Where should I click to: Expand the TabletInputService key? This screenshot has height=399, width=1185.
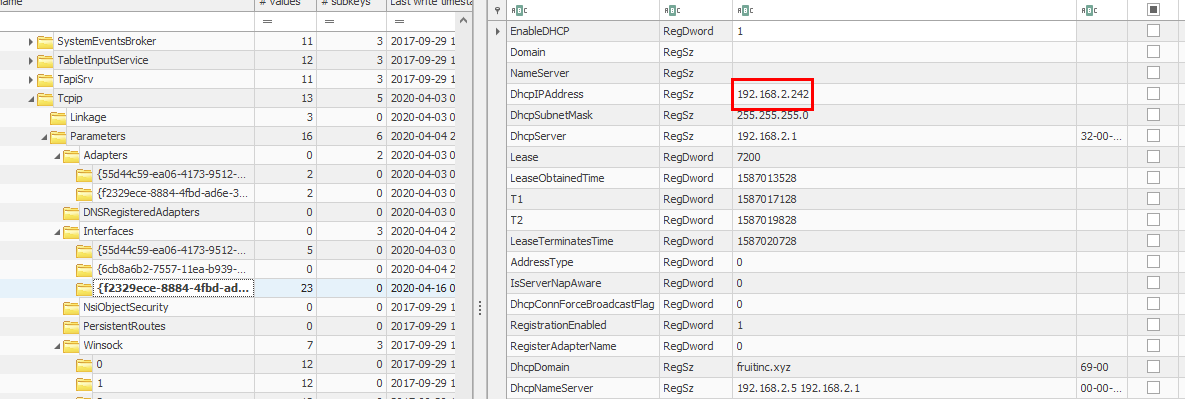(x=31, y=60)
